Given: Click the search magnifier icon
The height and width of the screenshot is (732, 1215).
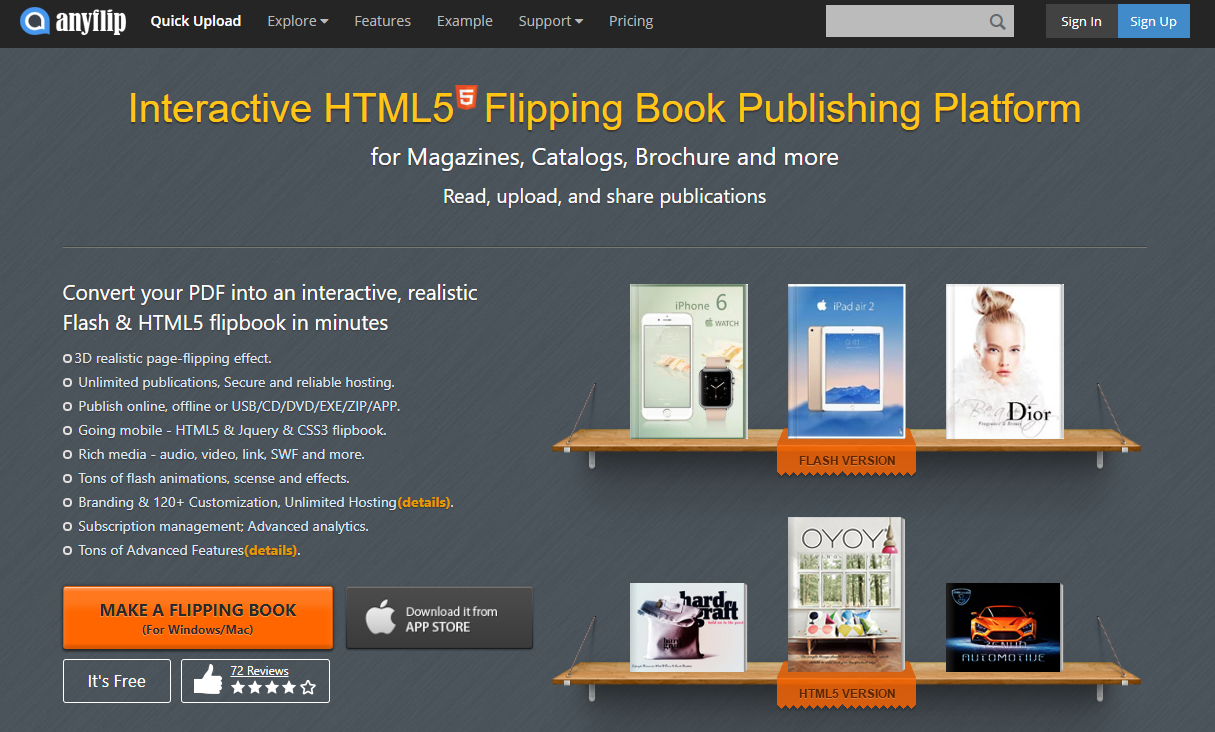Looking at the screenshot, I should (x=998, y=22).
